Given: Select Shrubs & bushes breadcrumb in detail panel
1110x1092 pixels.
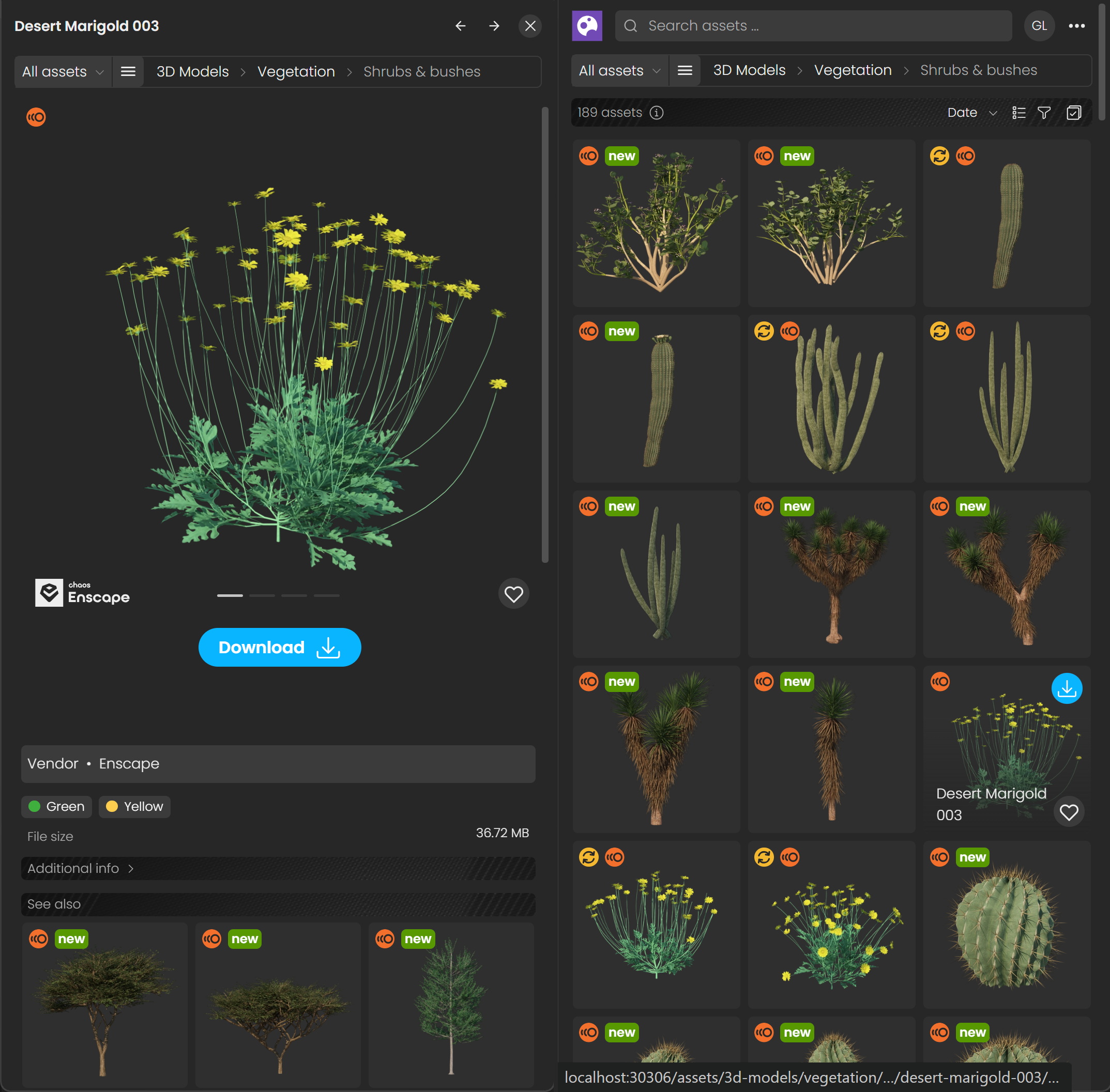Looking at the screenshot, I should [x=422, y=72].
